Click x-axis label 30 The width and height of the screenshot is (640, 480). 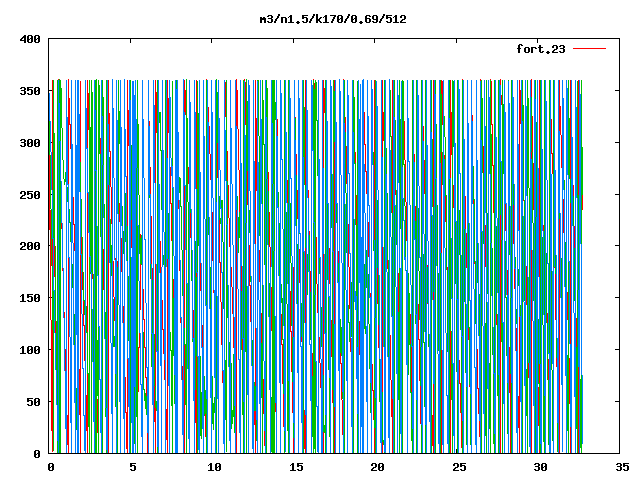click(x=541, y=467)
